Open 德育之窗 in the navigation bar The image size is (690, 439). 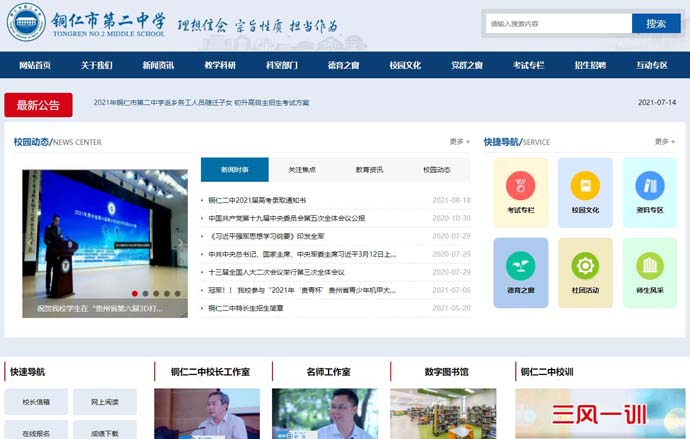pyautogui.click(x=343, y=65)
